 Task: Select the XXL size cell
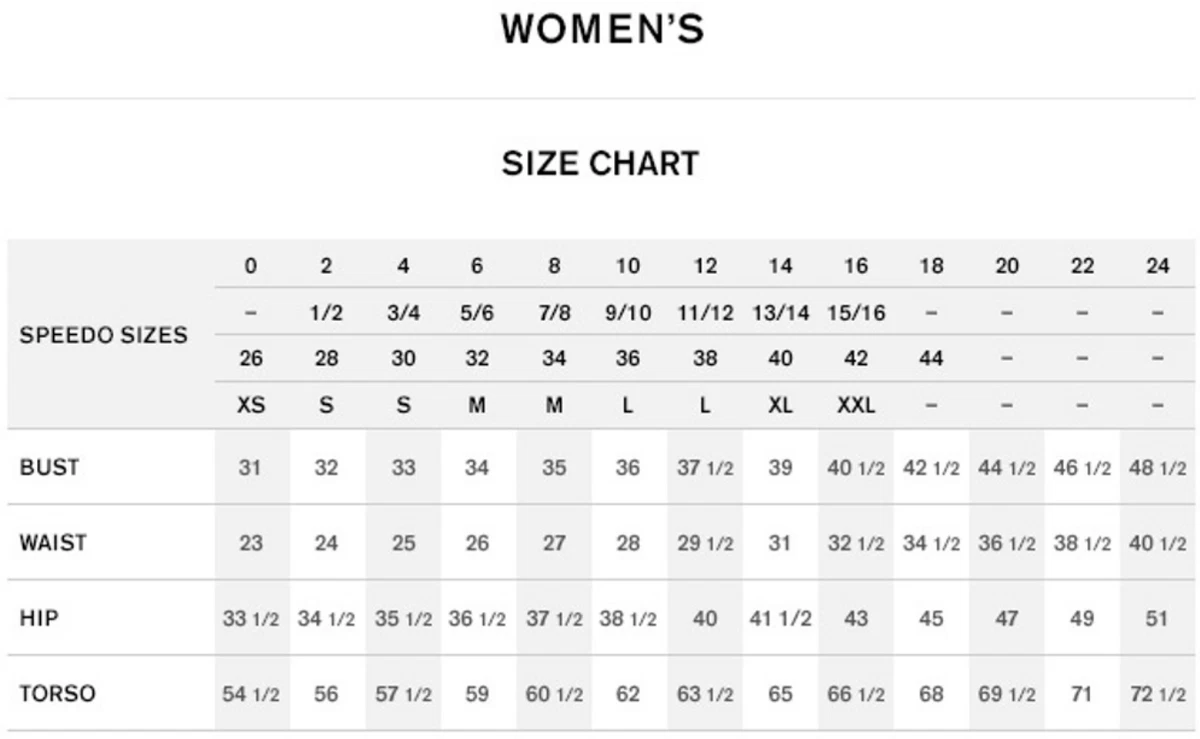(856, 406)
